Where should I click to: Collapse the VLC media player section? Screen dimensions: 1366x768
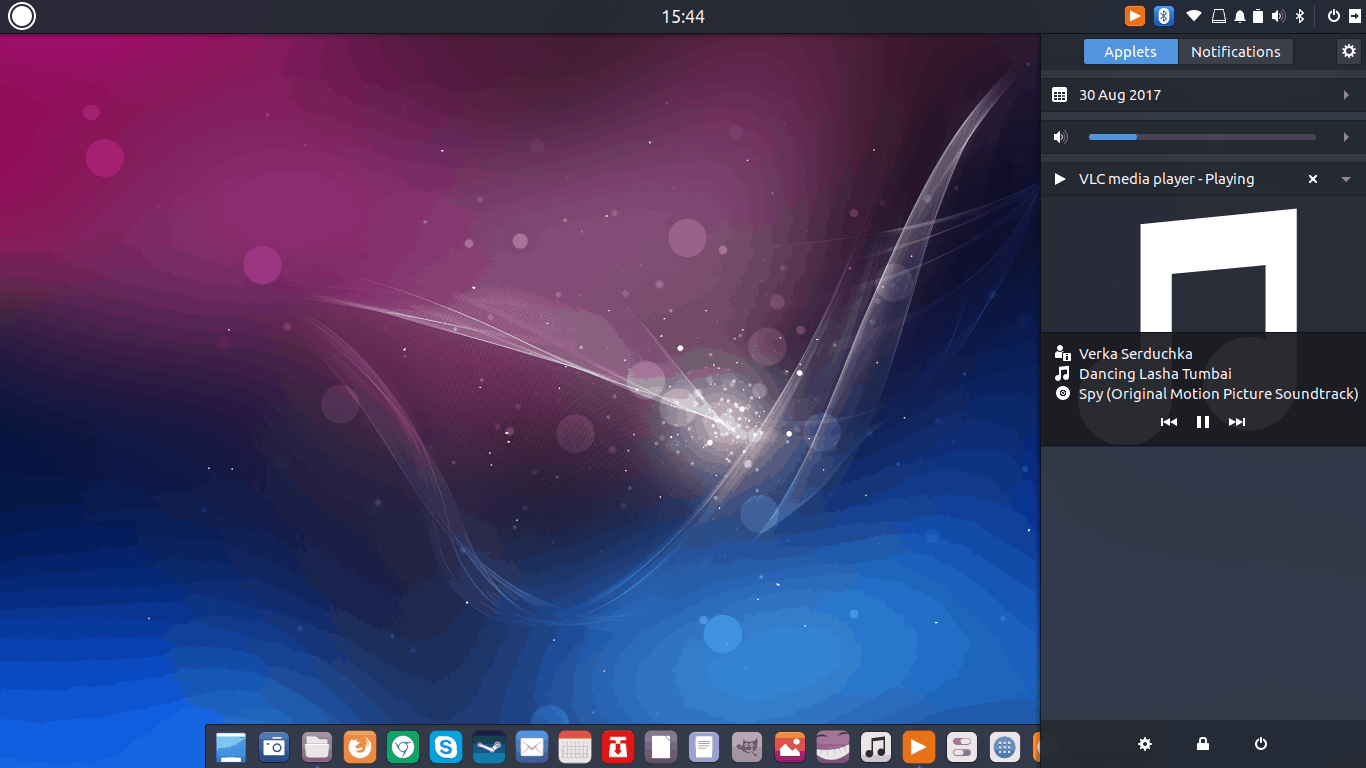coord(1346,179)
